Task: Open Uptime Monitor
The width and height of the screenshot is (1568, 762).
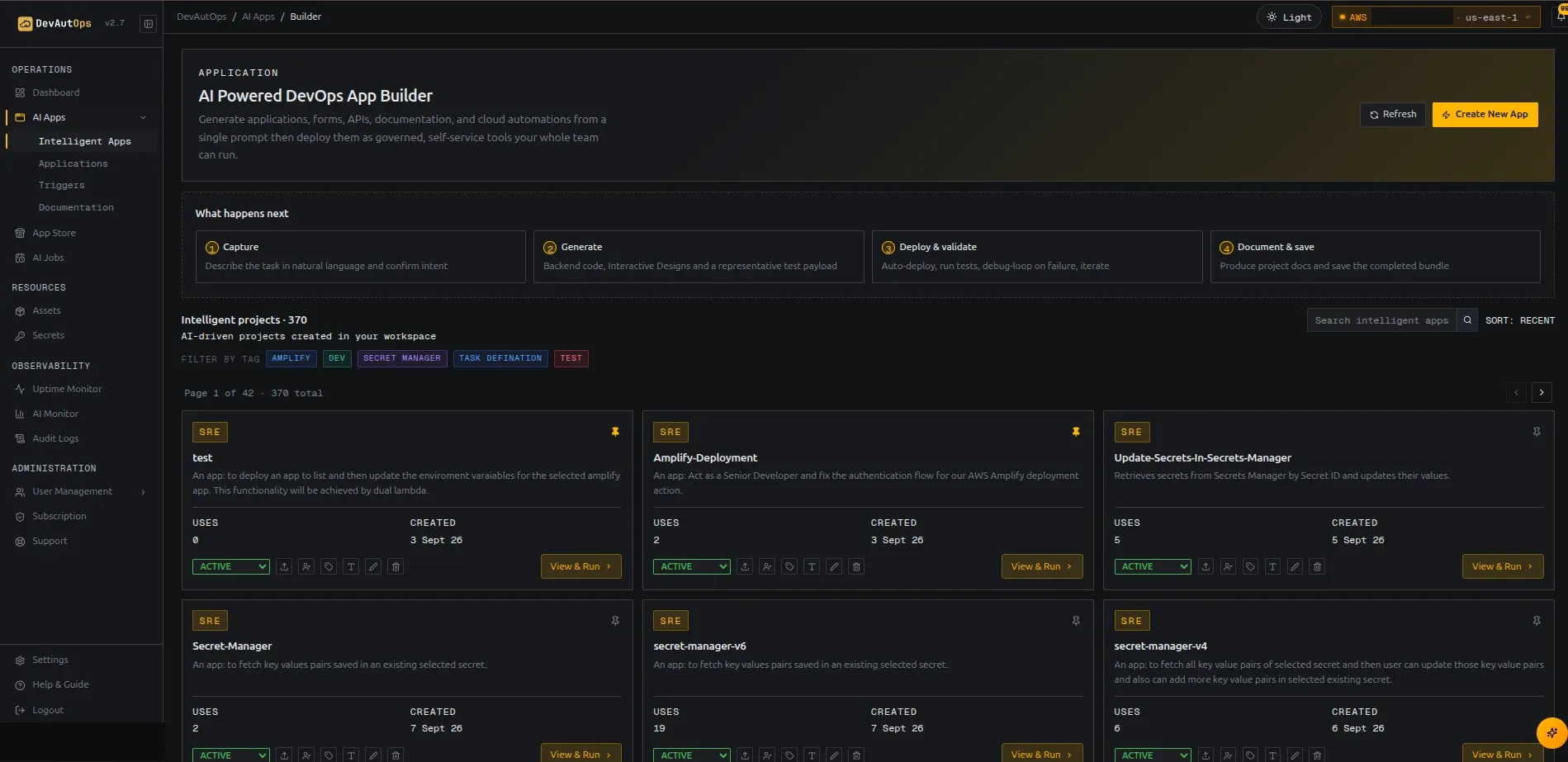Action: [67, 389]
